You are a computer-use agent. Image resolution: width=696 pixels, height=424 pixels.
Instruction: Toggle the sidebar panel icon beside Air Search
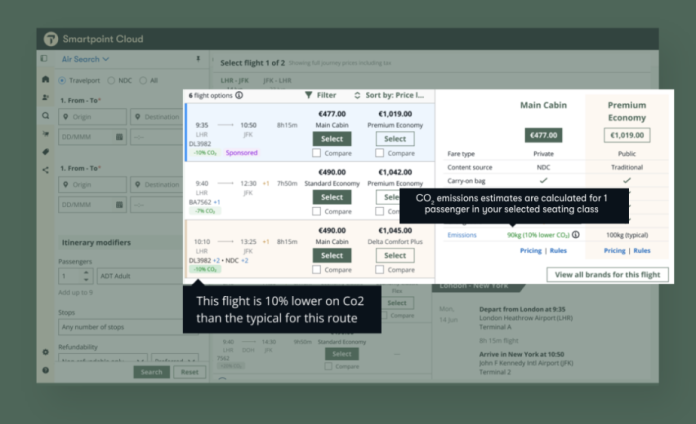tap(44, 59)
